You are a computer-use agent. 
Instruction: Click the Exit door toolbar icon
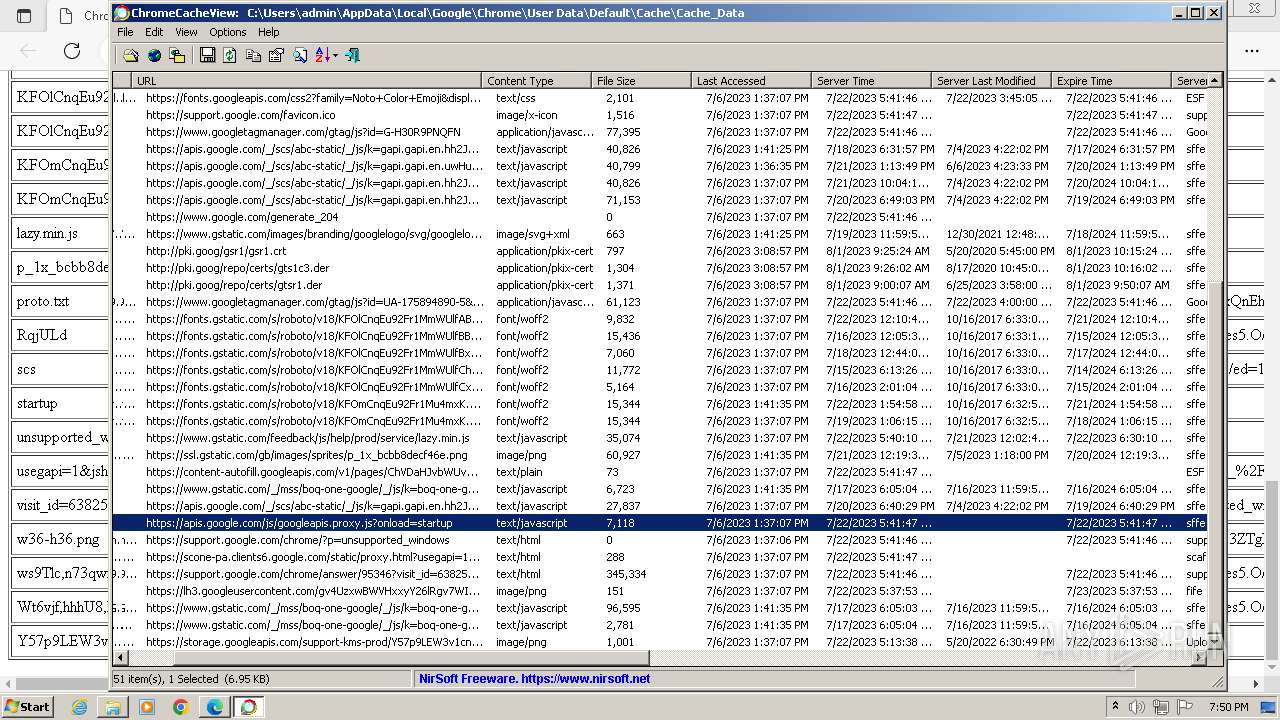352,56
